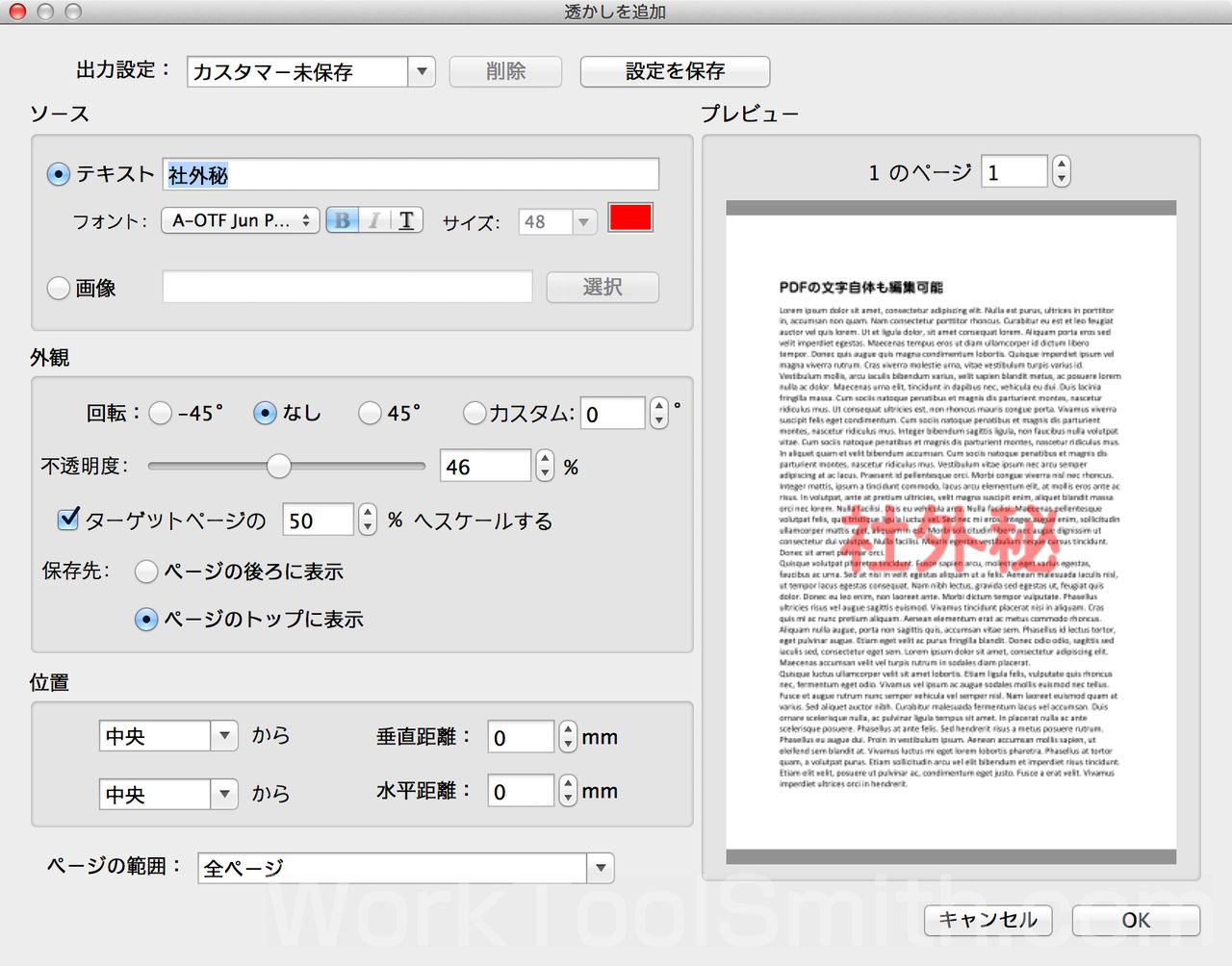
Task: Cancel with the キャンセル button
Action: 988,920
